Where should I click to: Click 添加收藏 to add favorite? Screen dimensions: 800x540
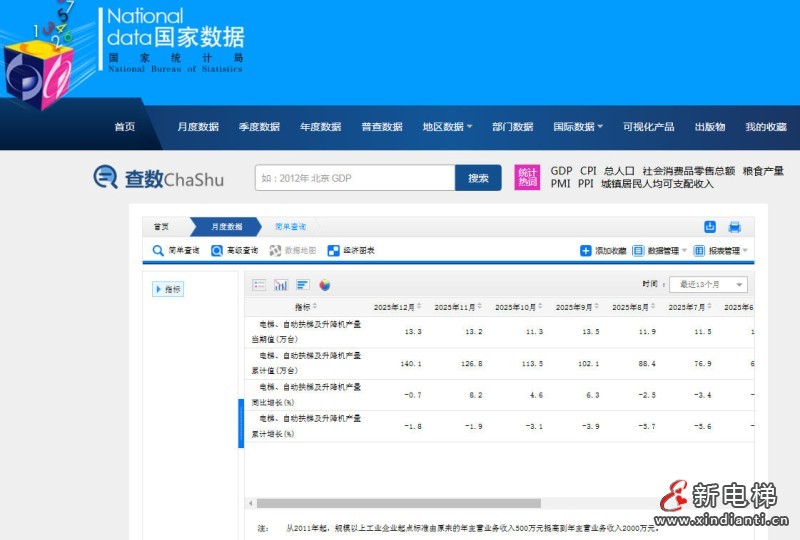coord(603,251)
